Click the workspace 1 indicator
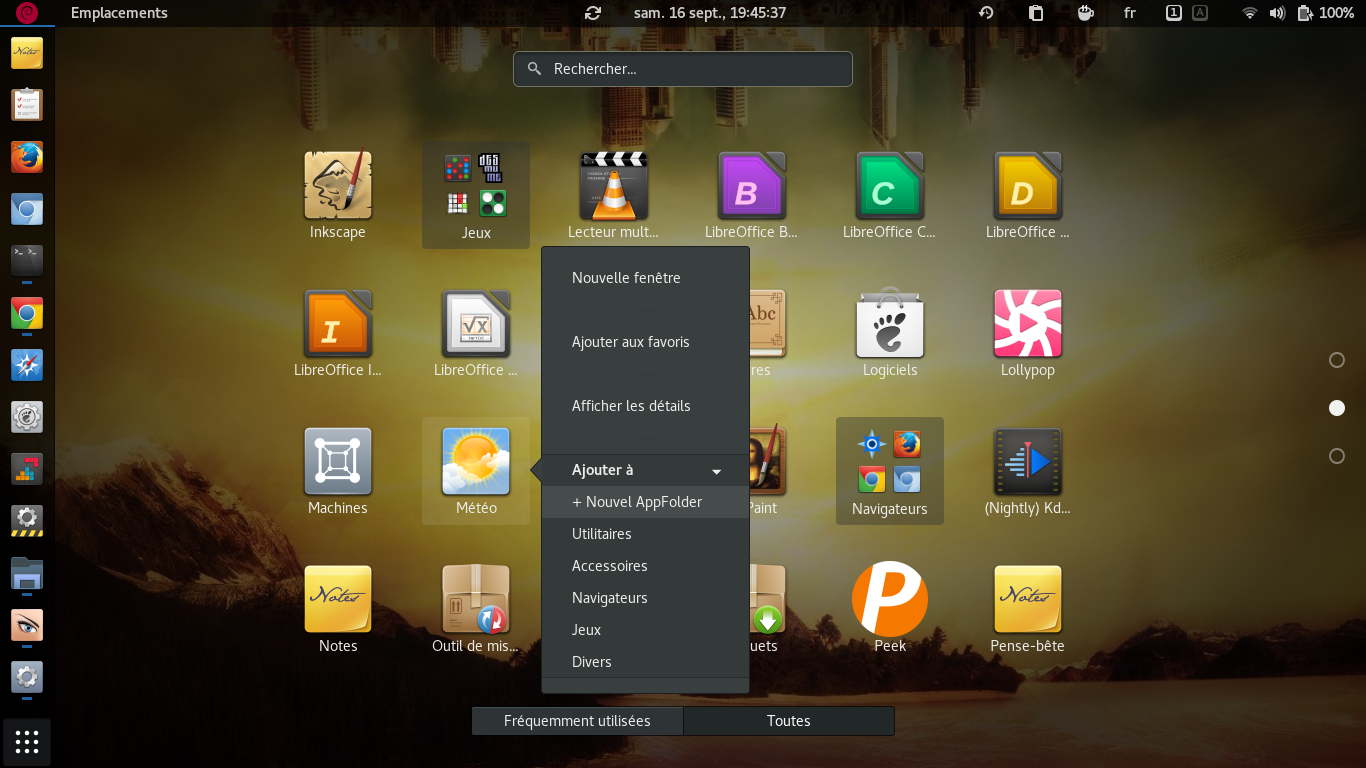 pos(1174,13)
